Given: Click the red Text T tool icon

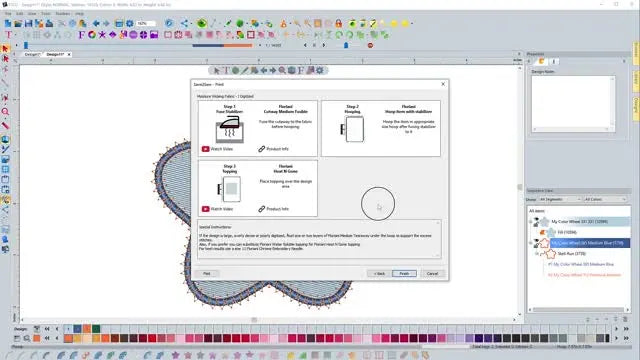Looking at the screenshot, I should pos(8,35).
